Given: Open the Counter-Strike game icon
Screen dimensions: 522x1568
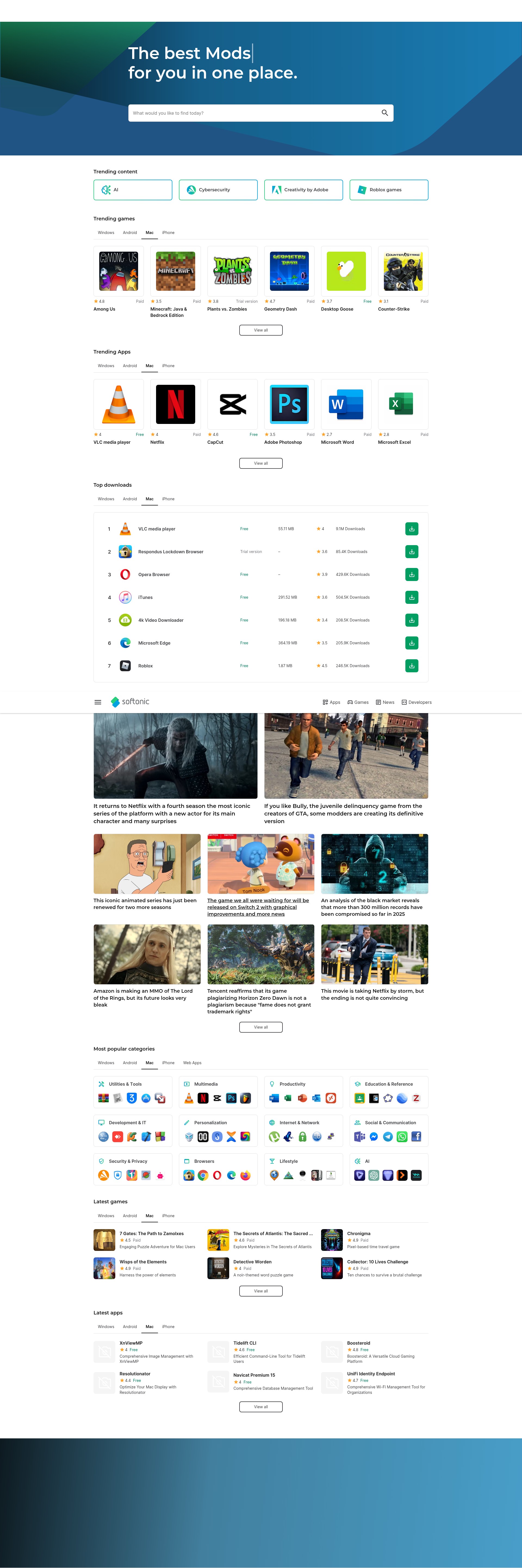Looking at the screenshot, I should pyautogui.click(x=403, y=271).
